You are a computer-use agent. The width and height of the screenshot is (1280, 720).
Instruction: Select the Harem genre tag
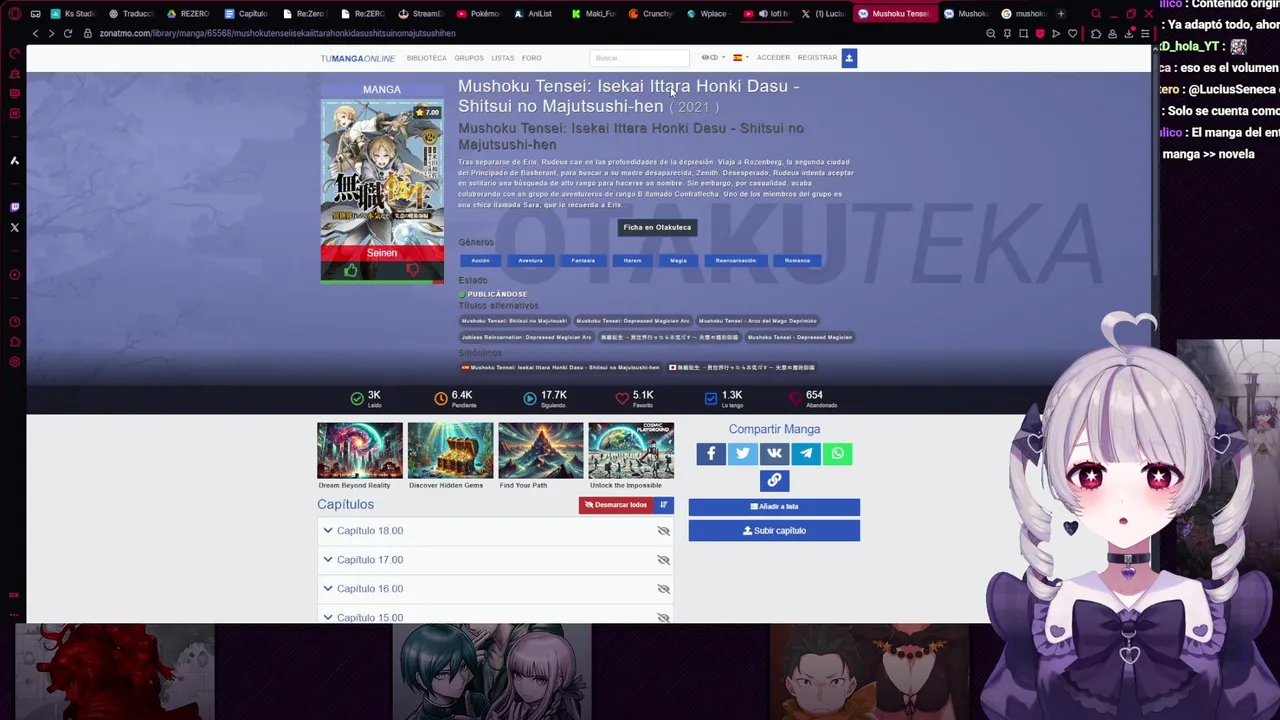[632, 261]
